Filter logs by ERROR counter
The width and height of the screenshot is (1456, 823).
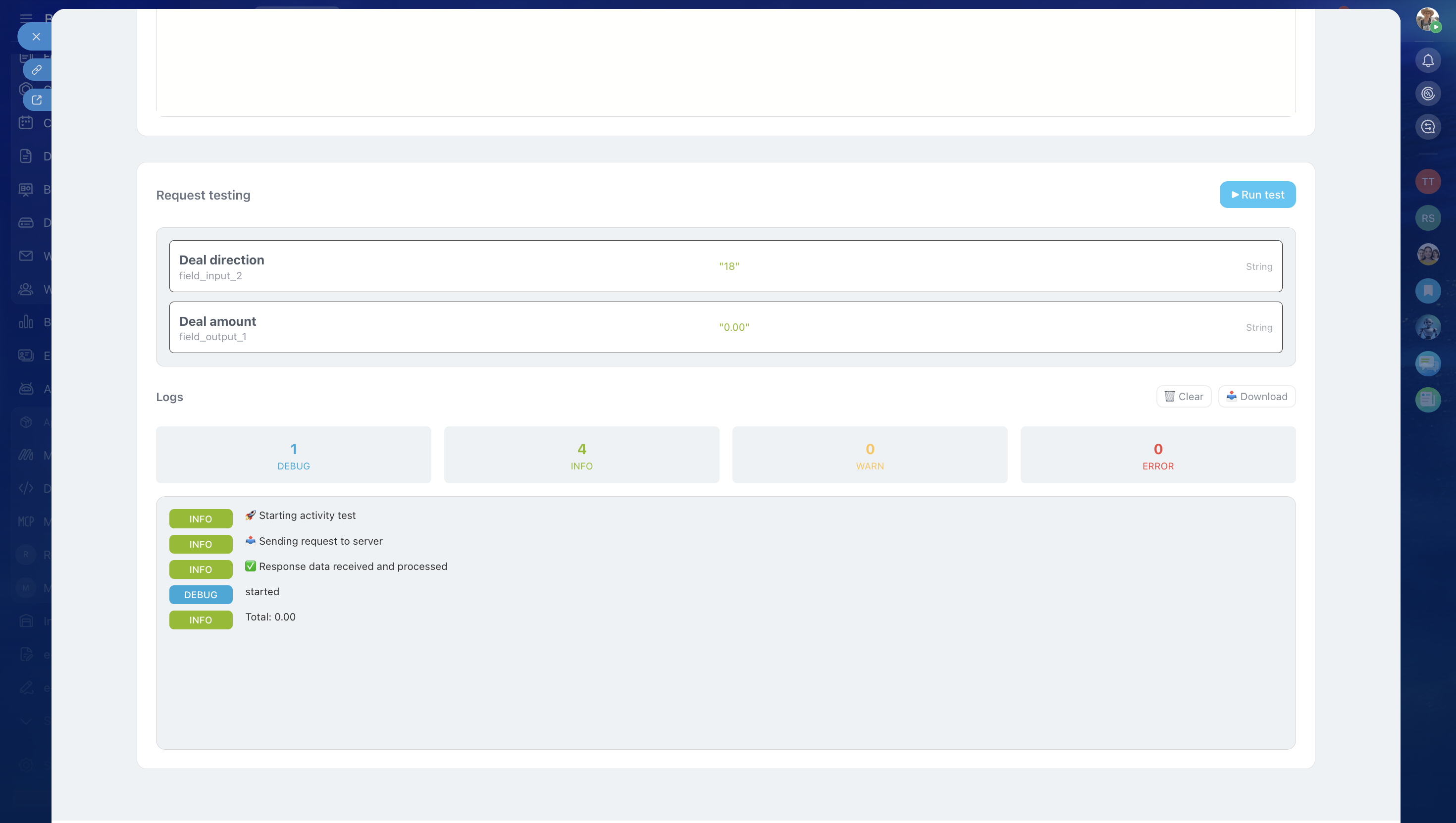1157,456
